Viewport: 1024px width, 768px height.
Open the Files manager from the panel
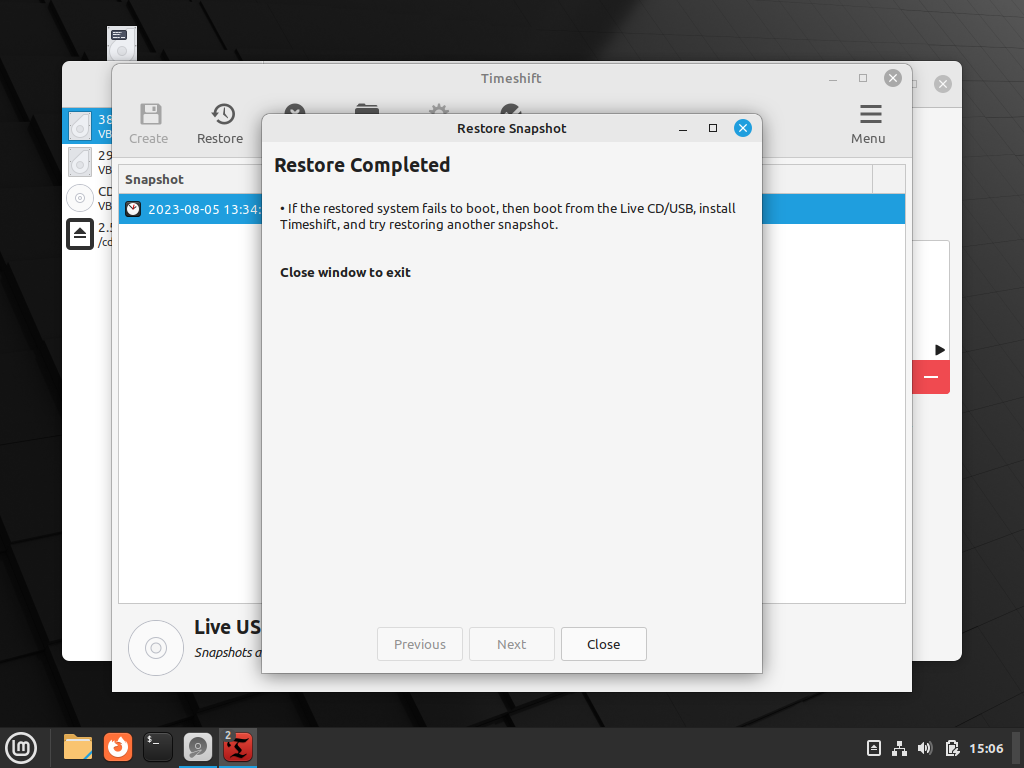click(78, 747)
